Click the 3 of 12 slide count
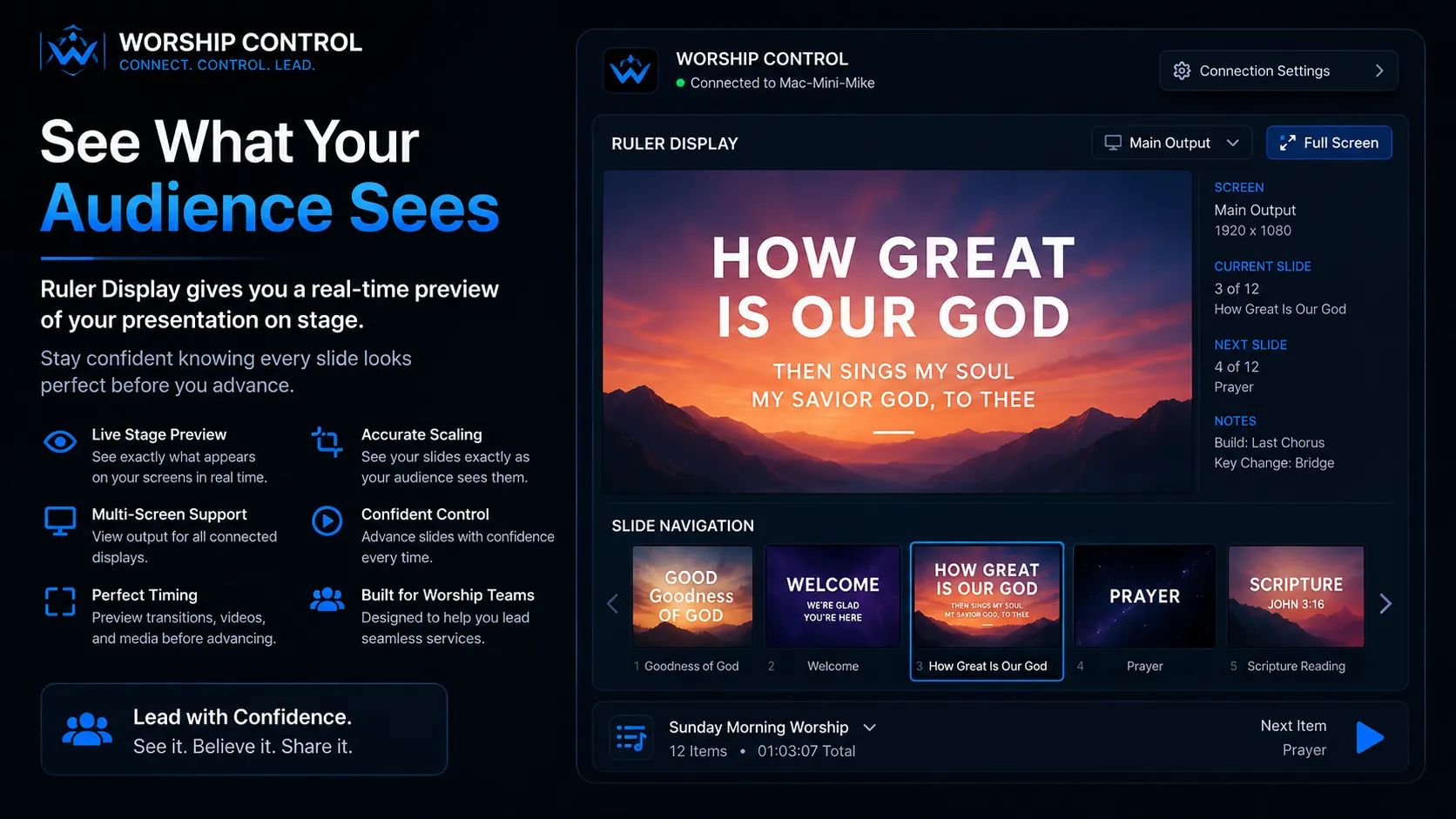 (1237, 289)
